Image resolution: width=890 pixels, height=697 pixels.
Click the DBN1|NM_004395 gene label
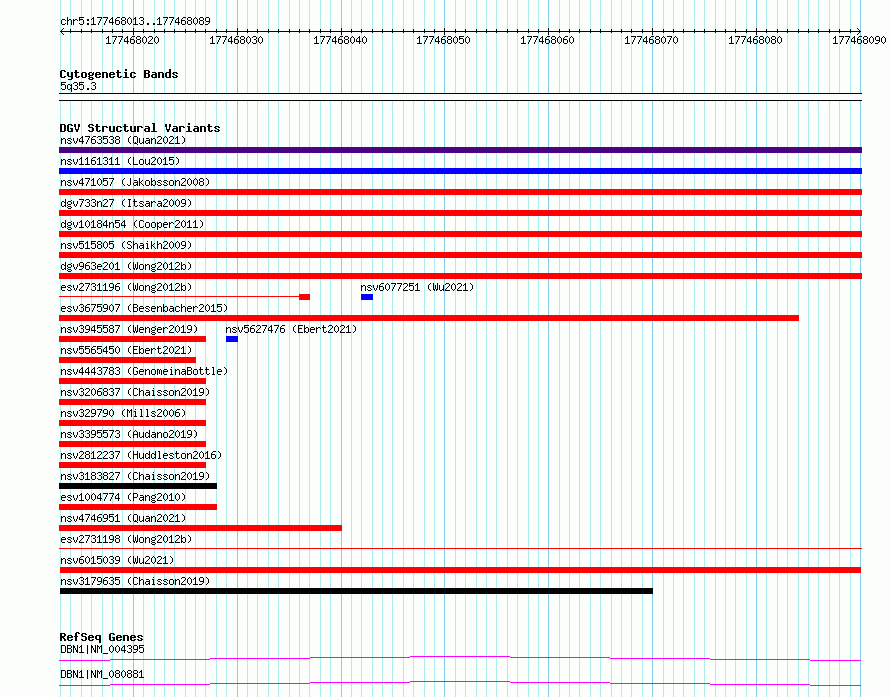pos(102,649)
